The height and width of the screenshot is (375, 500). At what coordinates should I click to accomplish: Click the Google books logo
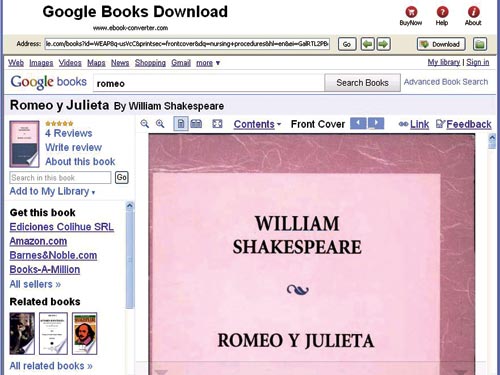coord(48,82)
